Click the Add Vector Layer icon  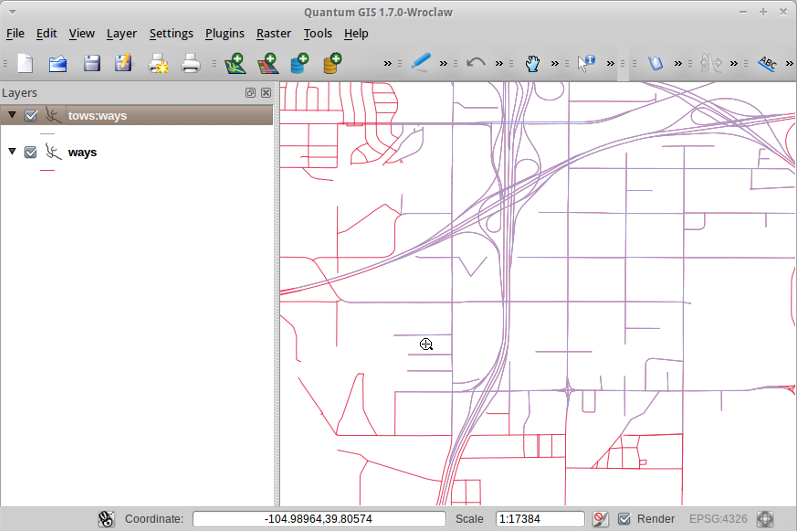[x=235, y=63]
